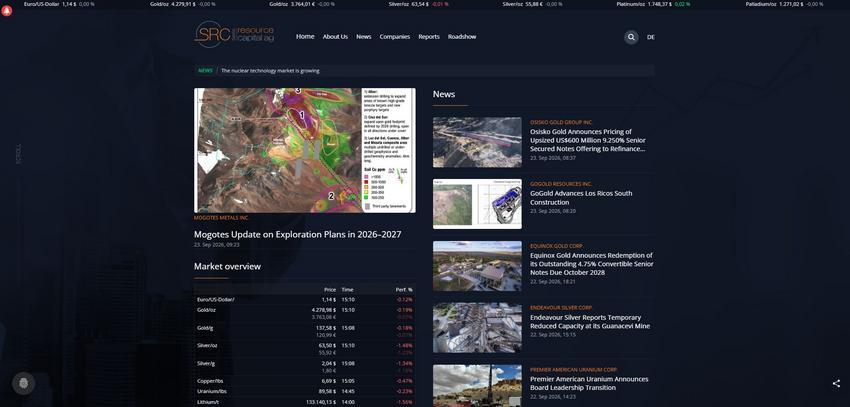850x407 pixels.
Task: Click the share icon at bottom right
Action: click(836, 383)
